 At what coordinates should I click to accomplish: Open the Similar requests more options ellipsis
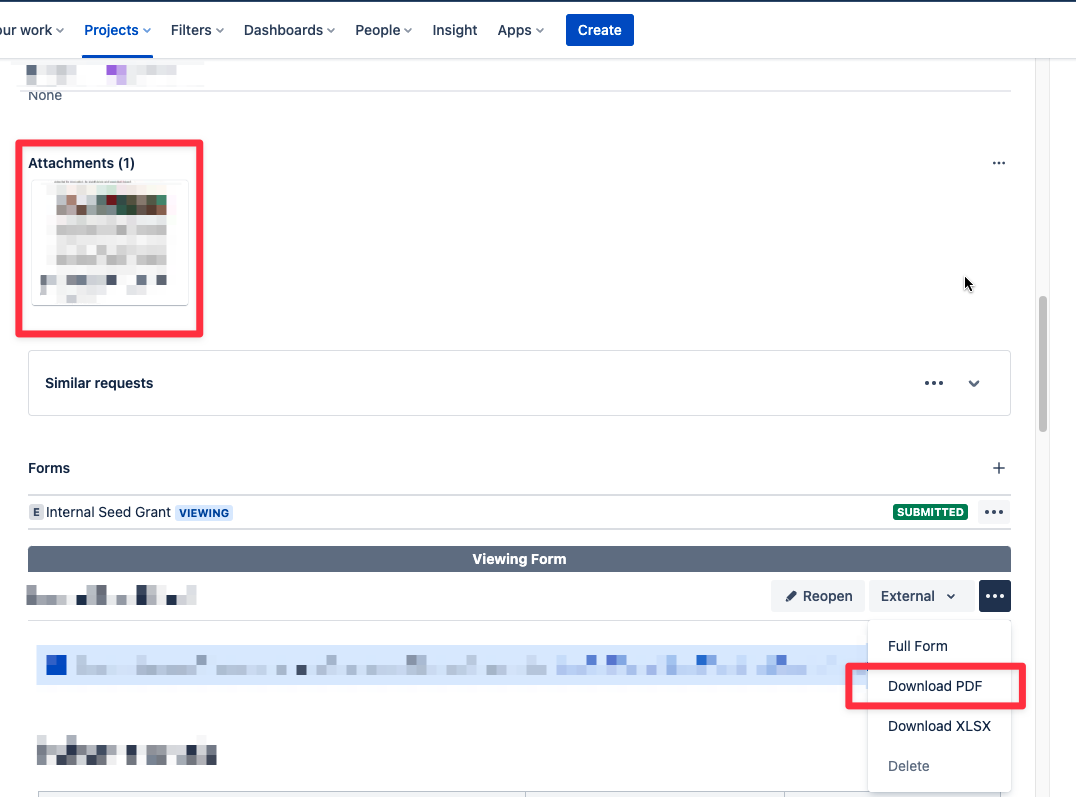click(933, 383)
